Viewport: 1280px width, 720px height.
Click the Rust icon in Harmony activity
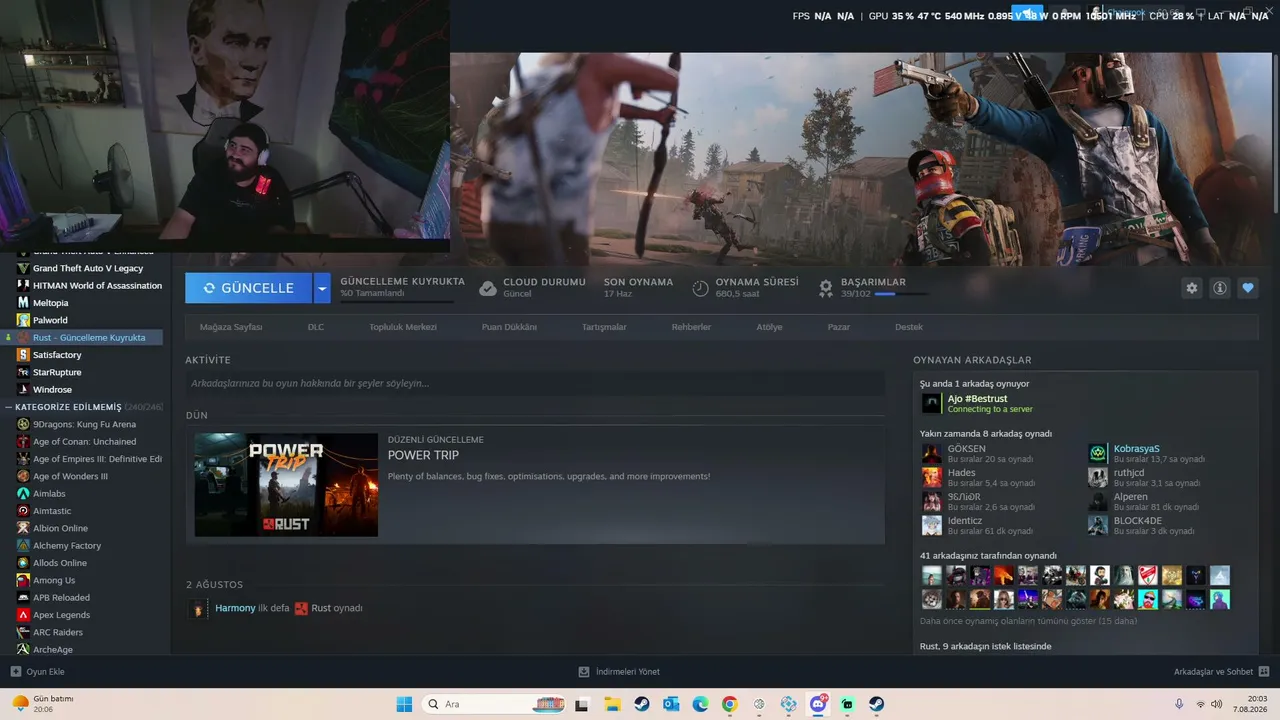point(301,608)
